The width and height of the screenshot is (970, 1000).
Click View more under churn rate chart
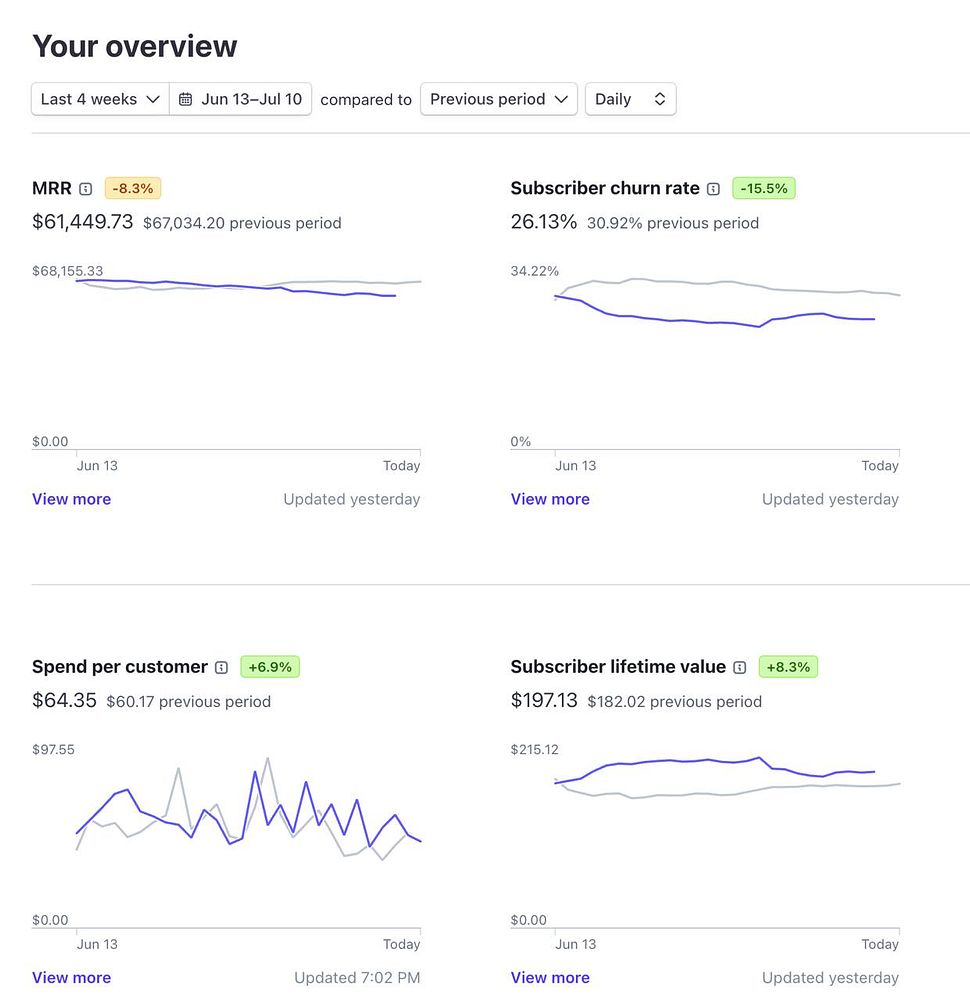point(550,499)
